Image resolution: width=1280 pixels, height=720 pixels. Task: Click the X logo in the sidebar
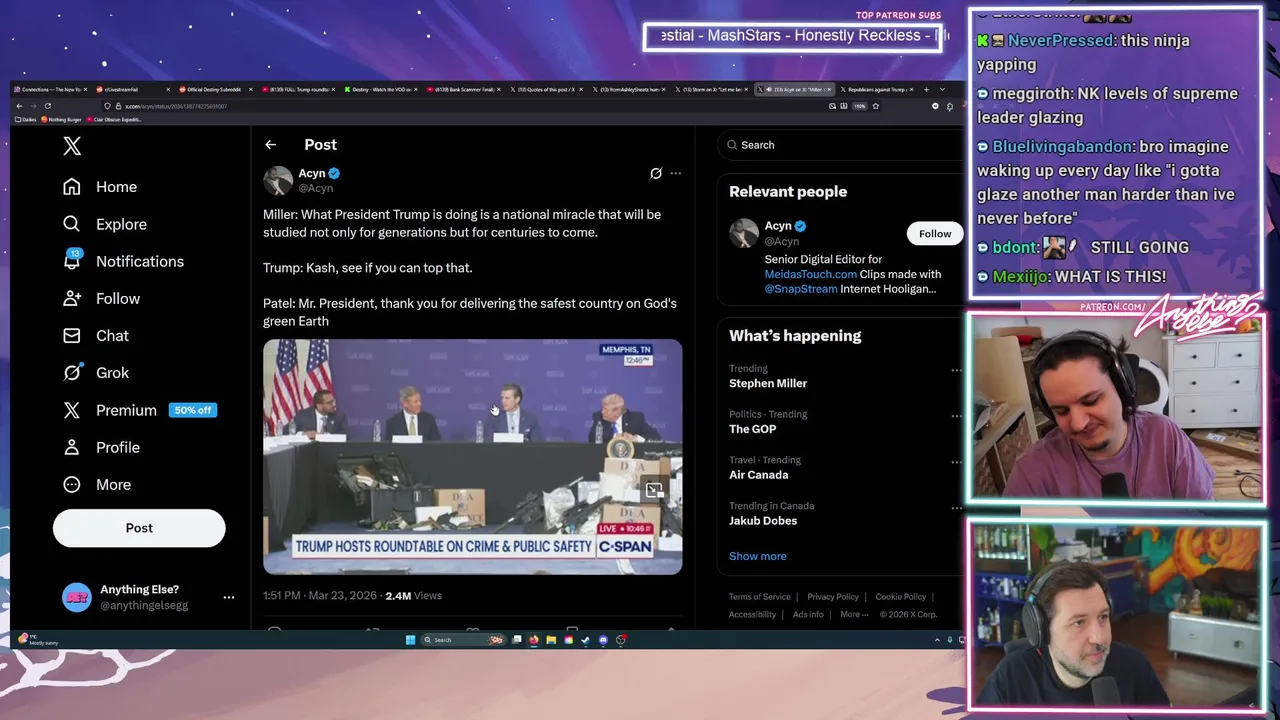click(x=72, y=146)
